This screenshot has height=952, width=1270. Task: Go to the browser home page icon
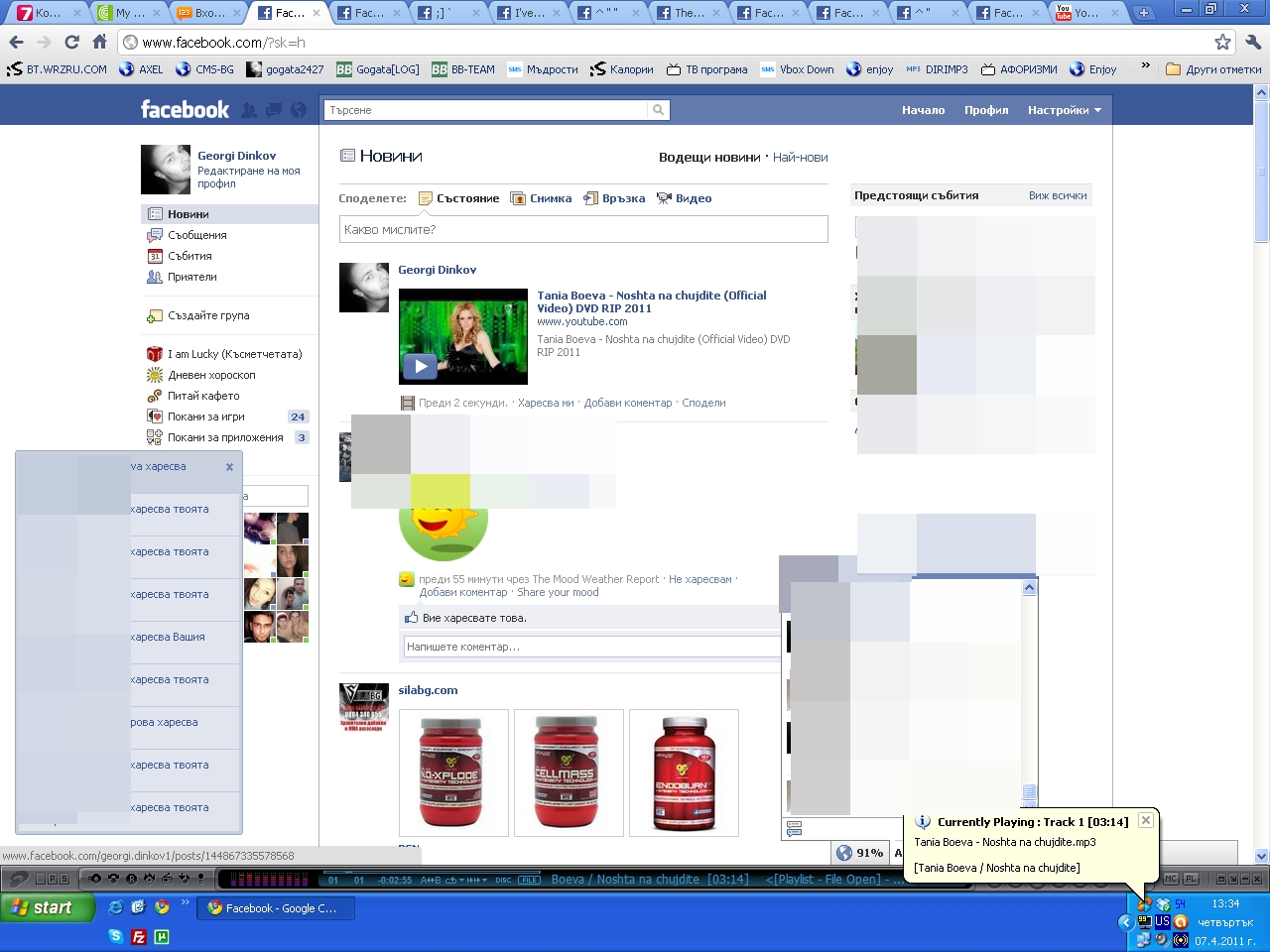point(99,42)
